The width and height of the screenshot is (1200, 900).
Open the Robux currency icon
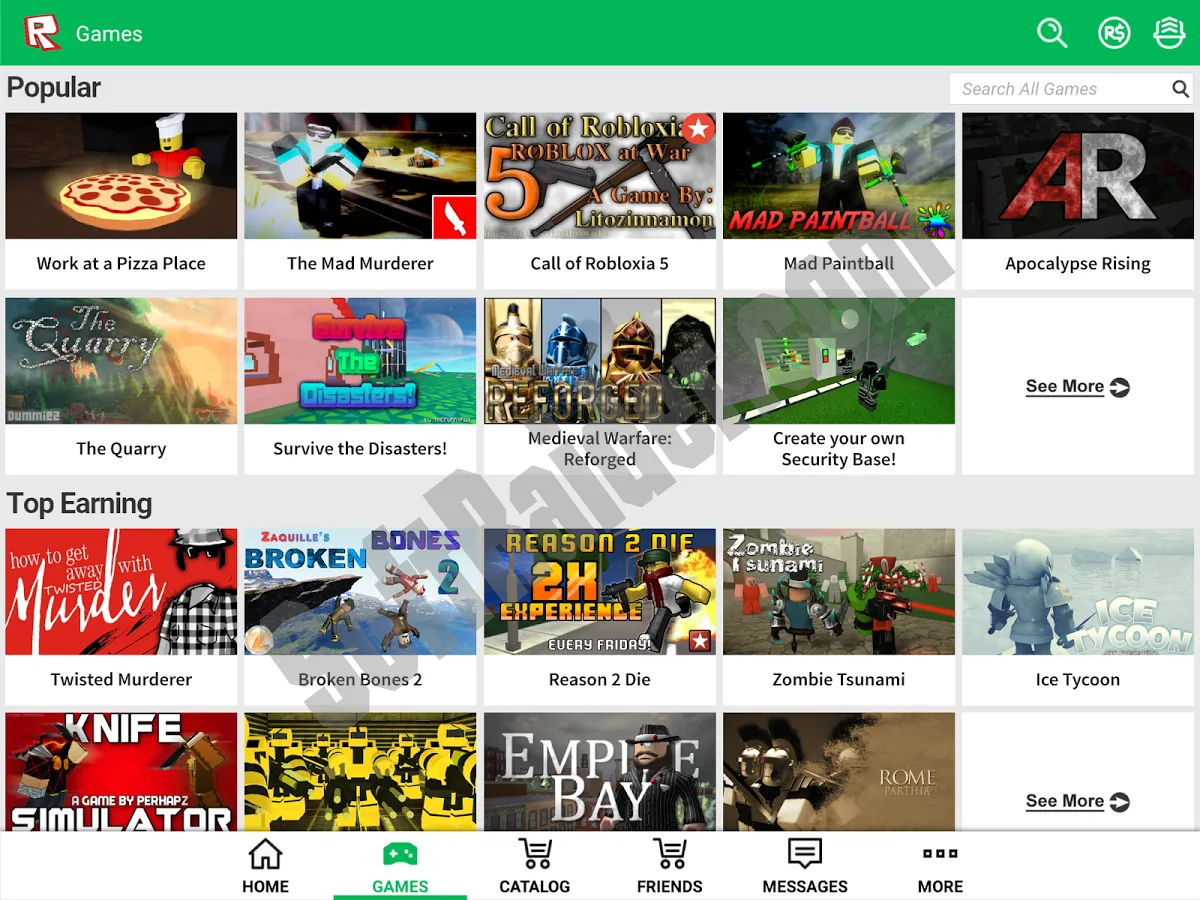[1113, 33]
